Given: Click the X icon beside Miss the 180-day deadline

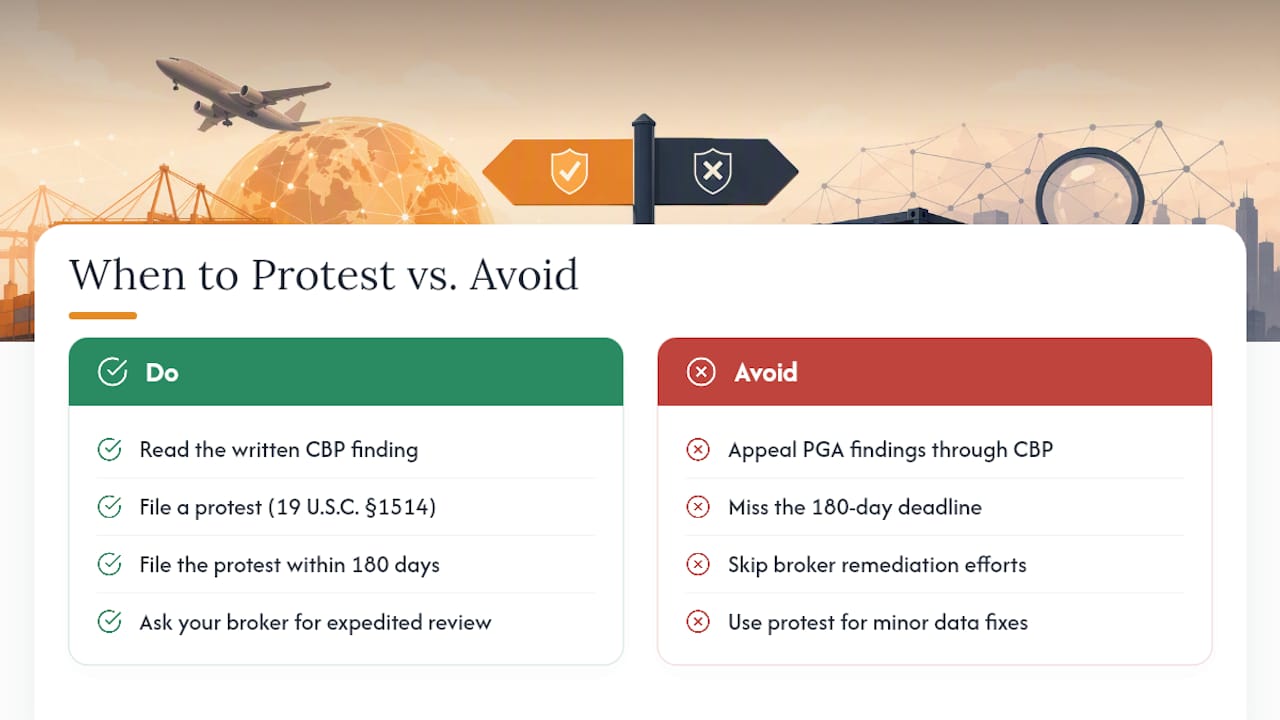Looking at the screenshot, I should 698,507.
